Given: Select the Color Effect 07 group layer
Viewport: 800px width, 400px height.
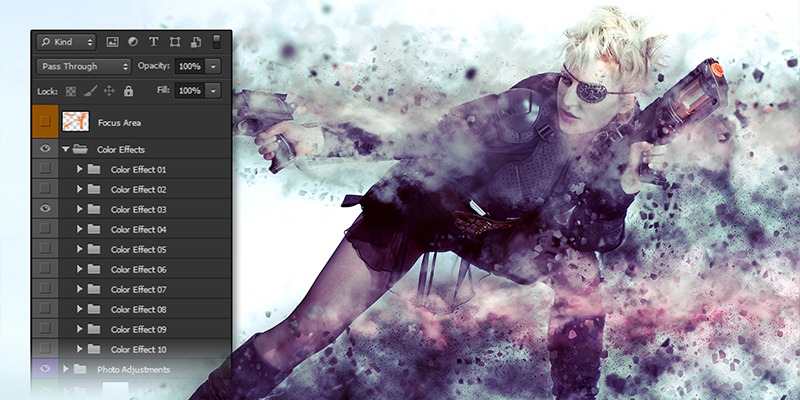Looking at the screenshot, I should 138,289.
